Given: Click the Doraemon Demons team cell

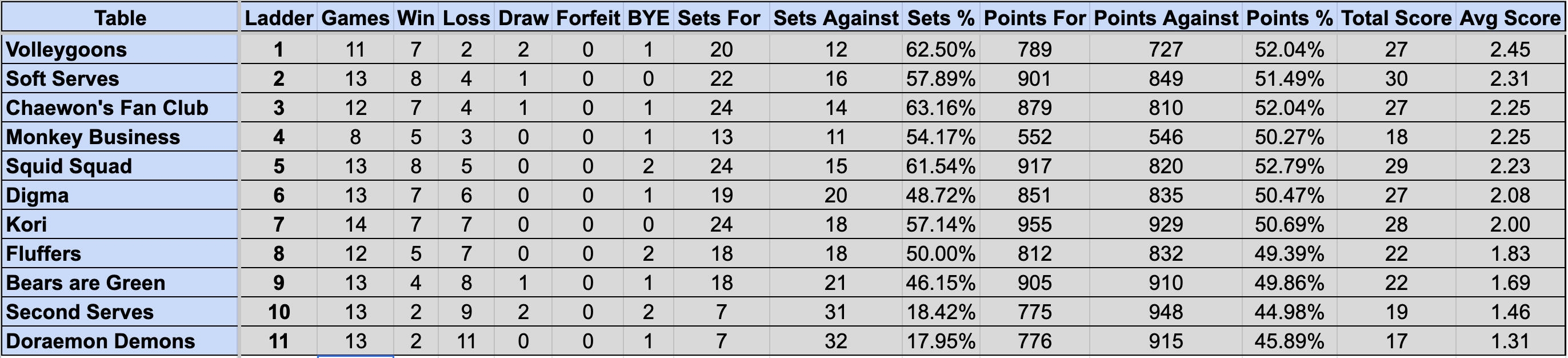Looking at the screenshot, I should 119,341.
